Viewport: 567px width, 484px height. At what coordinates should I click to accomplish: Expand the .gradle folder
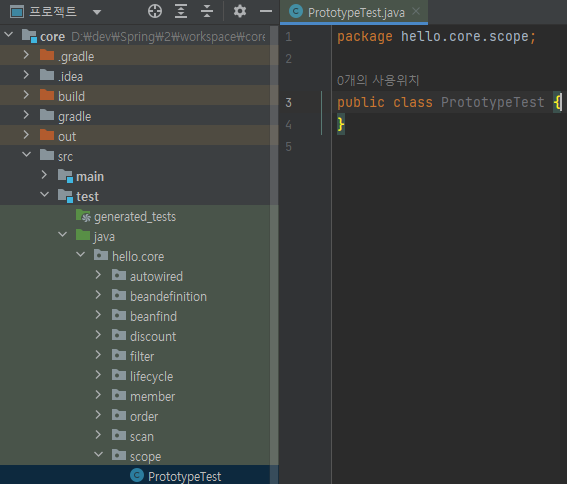click(x=26, y=55)
